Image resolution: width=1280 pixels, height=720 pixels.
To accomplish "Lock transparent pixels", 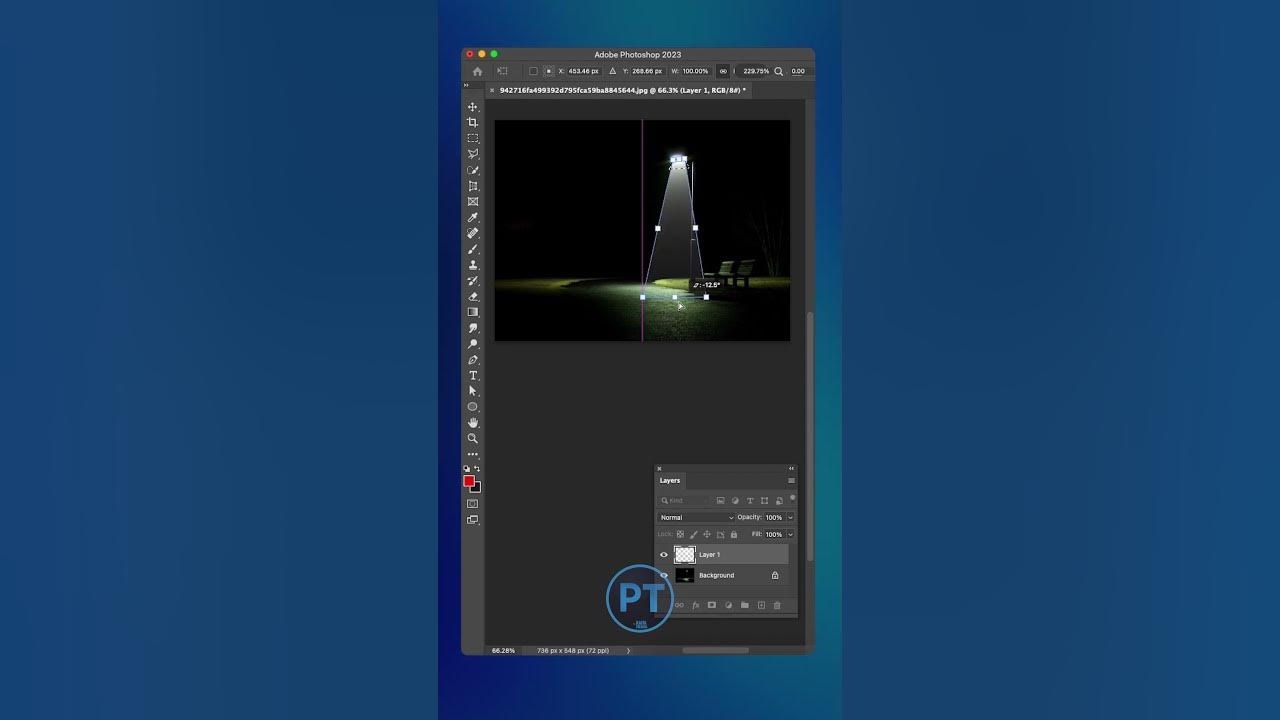I will (680, 534).
